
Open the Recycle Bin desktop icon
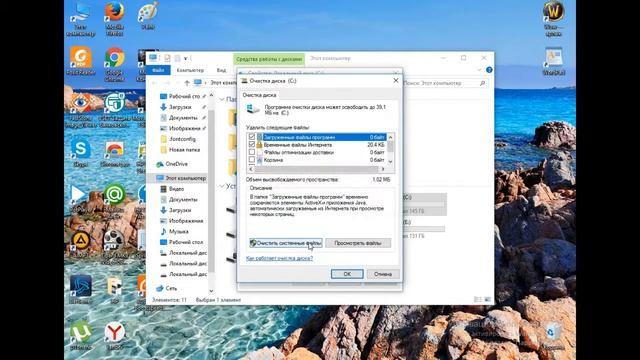pyautogui.click(x=553, y=336)
